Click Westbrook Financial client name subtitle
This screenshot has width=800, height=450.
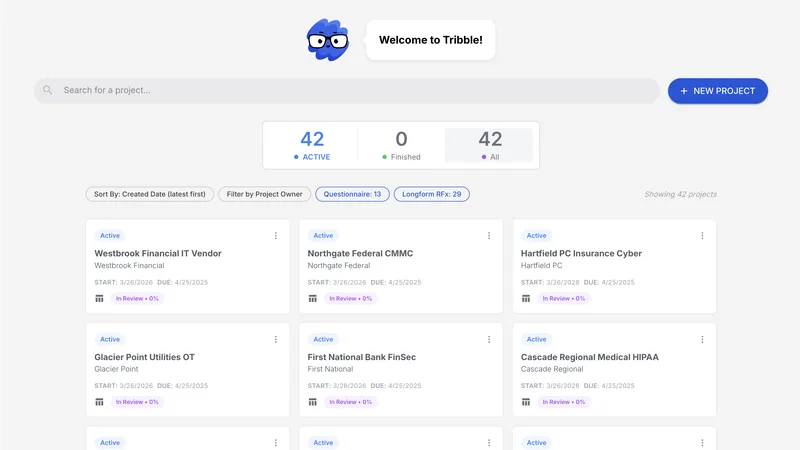pos(129,266)
